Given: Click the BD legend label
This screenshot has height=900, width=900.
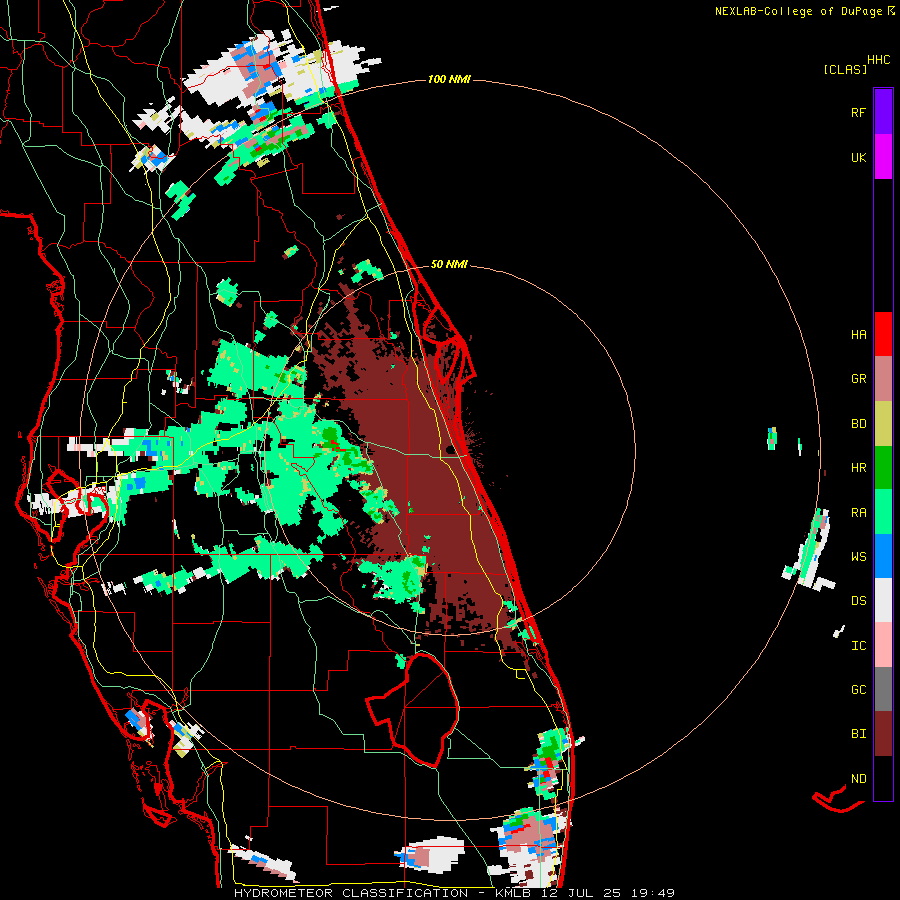Looking at the screenshot, I should coord(858,424).
